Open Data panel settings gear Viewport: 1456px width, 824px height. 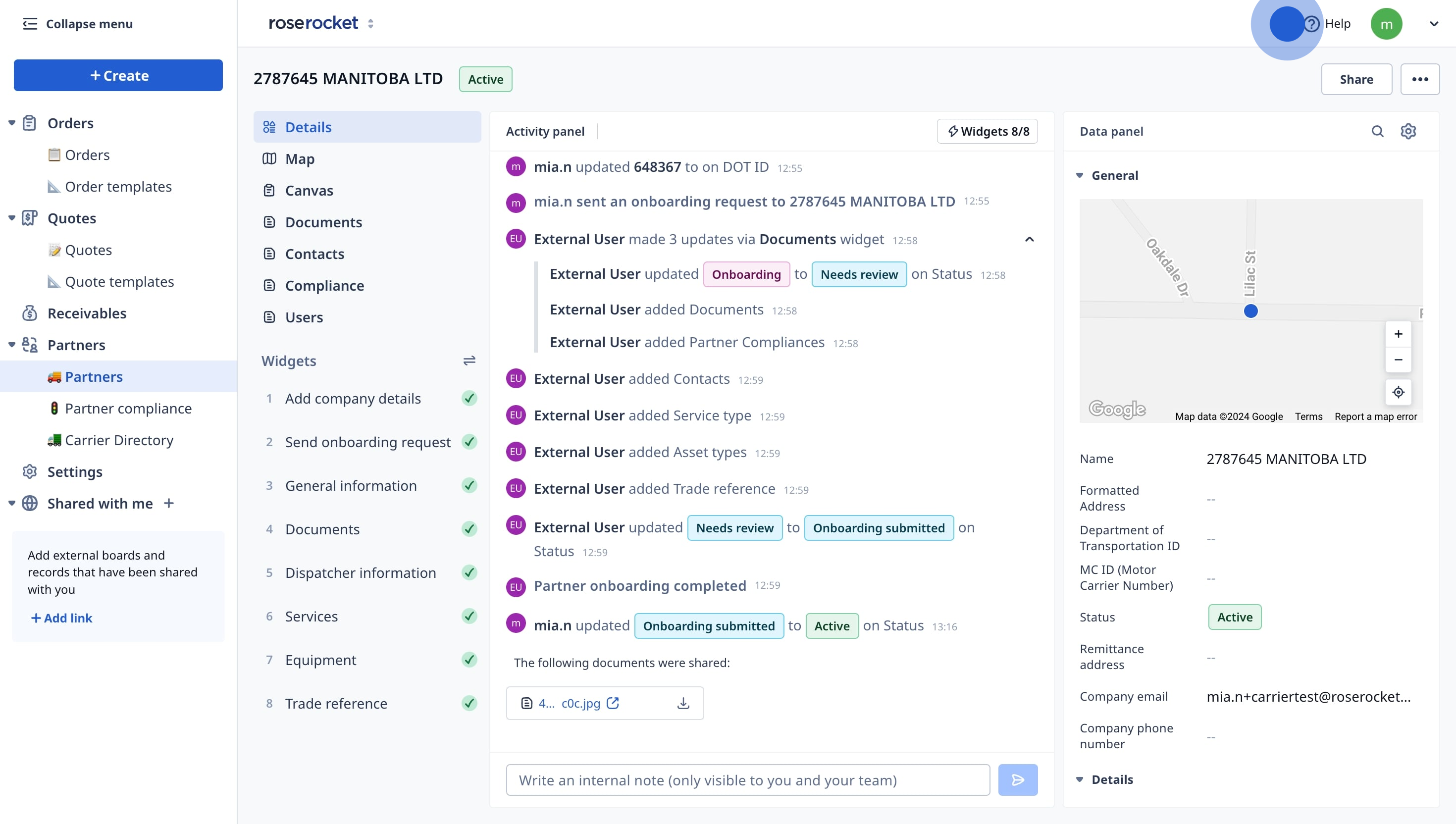pyautogui.click(x=1408, y=131)
